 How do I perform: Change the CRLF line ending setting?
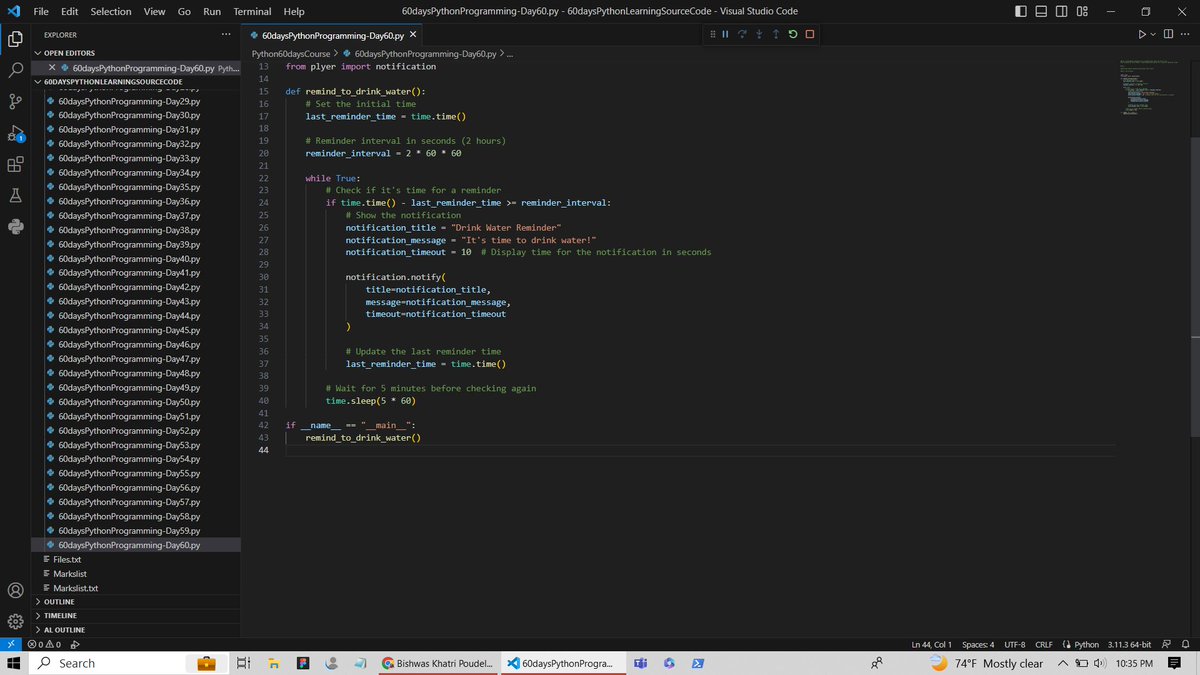tap(1043, 644)
